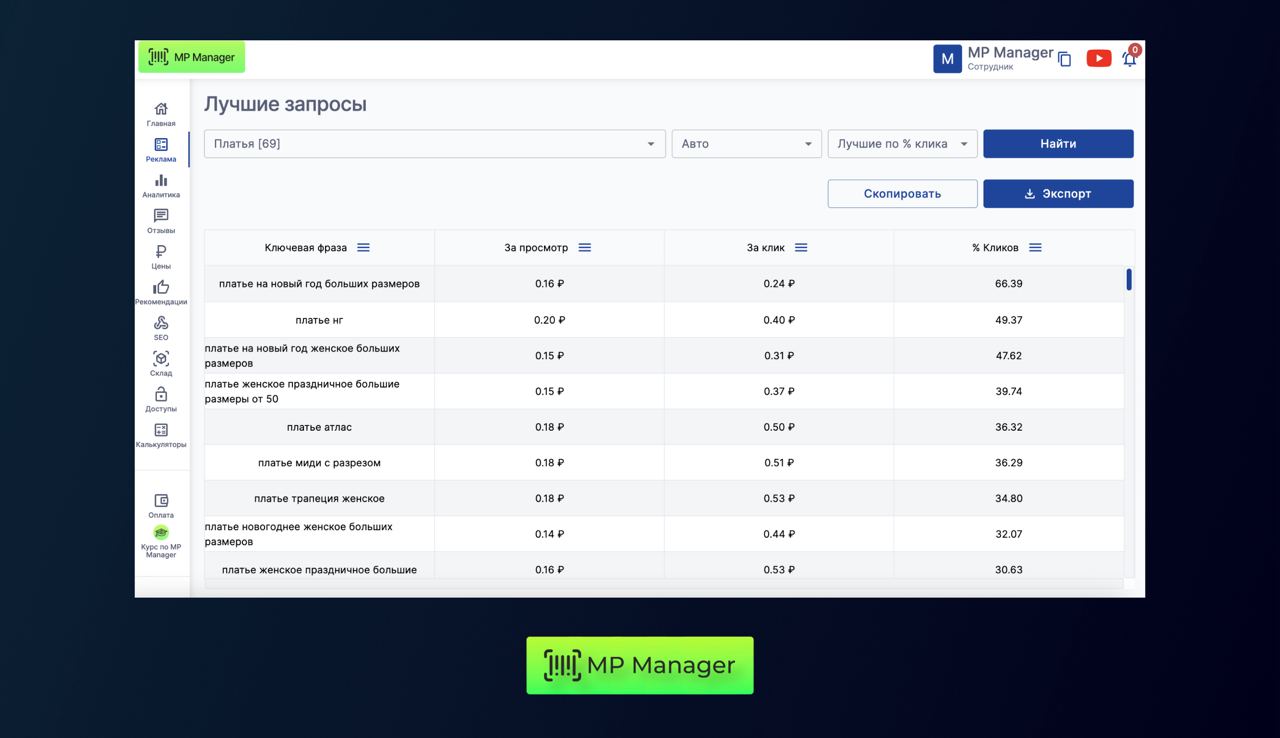Open the Главная home icon in sidebar
This screenshot has width=1280, height=738.
pyautogui.click(x=161, y=109)
